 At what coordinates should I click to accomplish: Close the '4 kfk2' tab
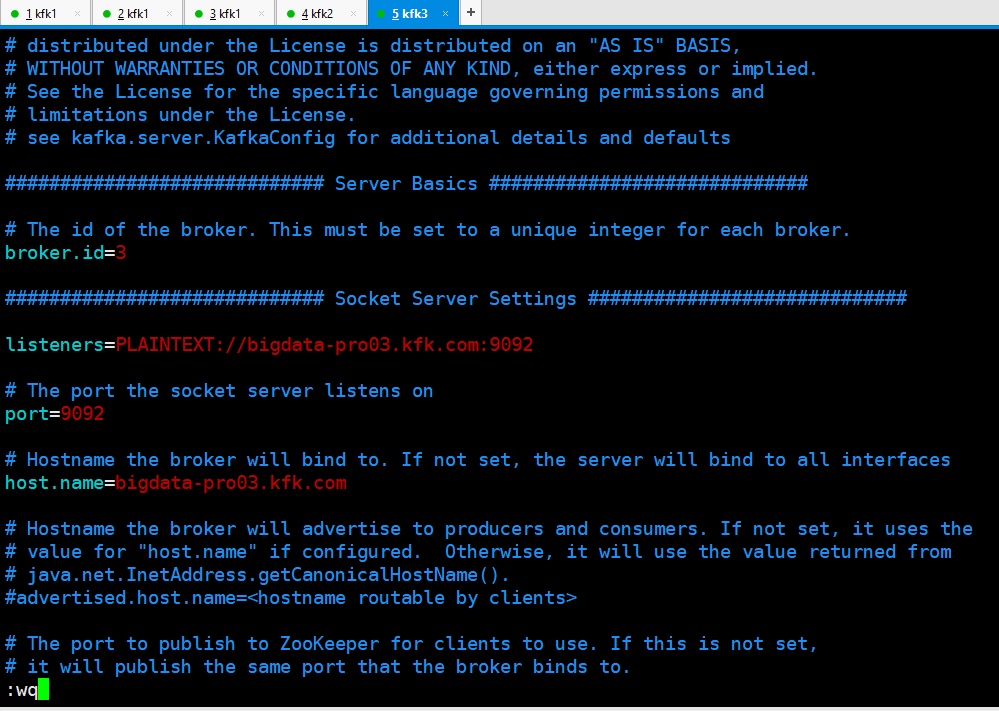353,13
